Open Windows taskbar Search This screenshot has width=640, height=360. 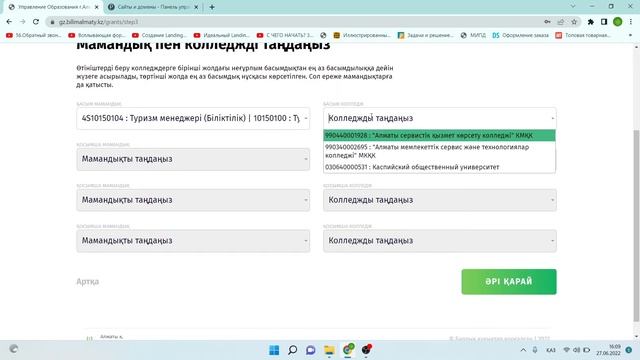[292, 350]
